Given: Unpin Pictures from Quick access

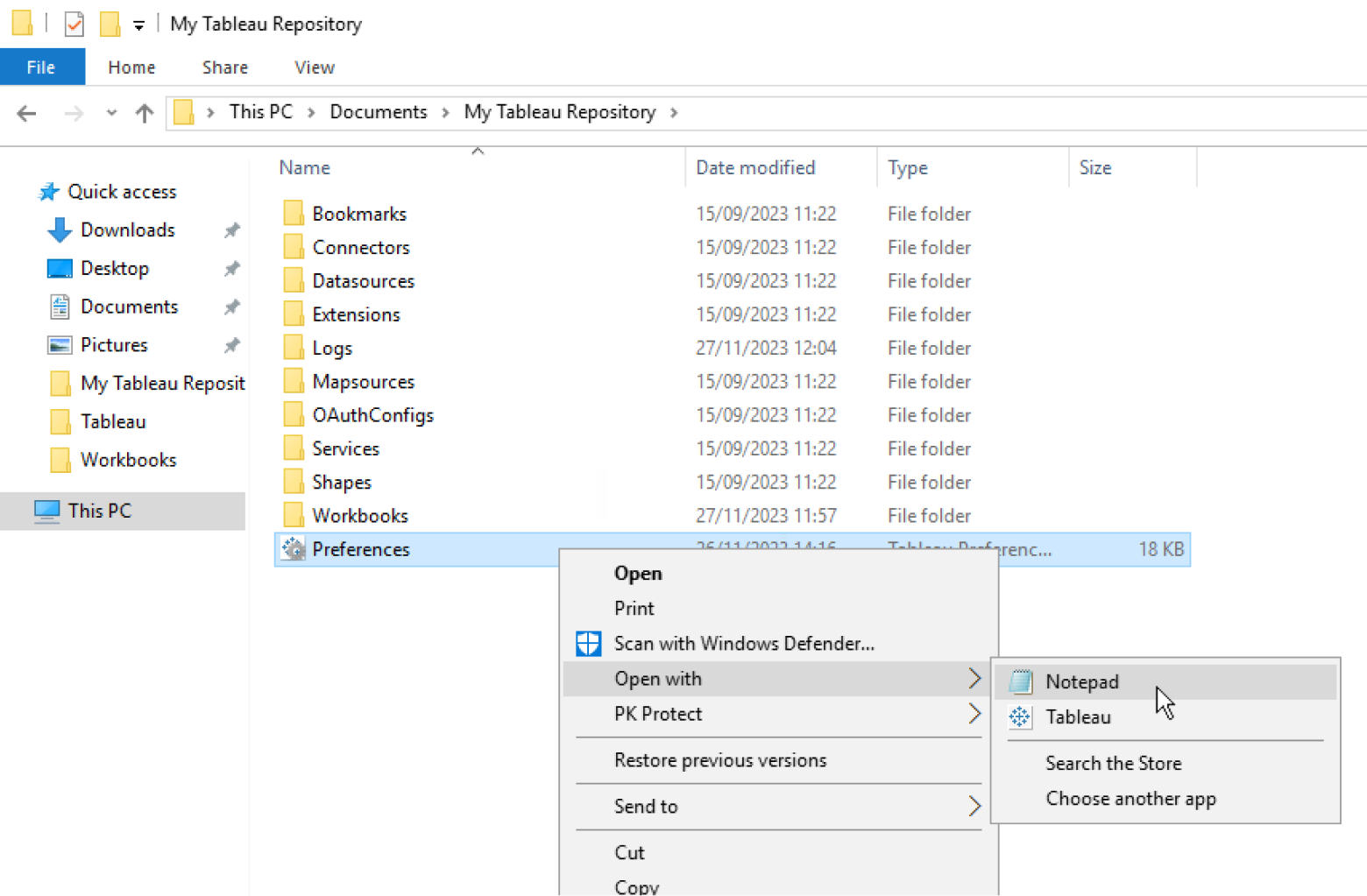Looking at the screenshot, I should pos(232,344).
